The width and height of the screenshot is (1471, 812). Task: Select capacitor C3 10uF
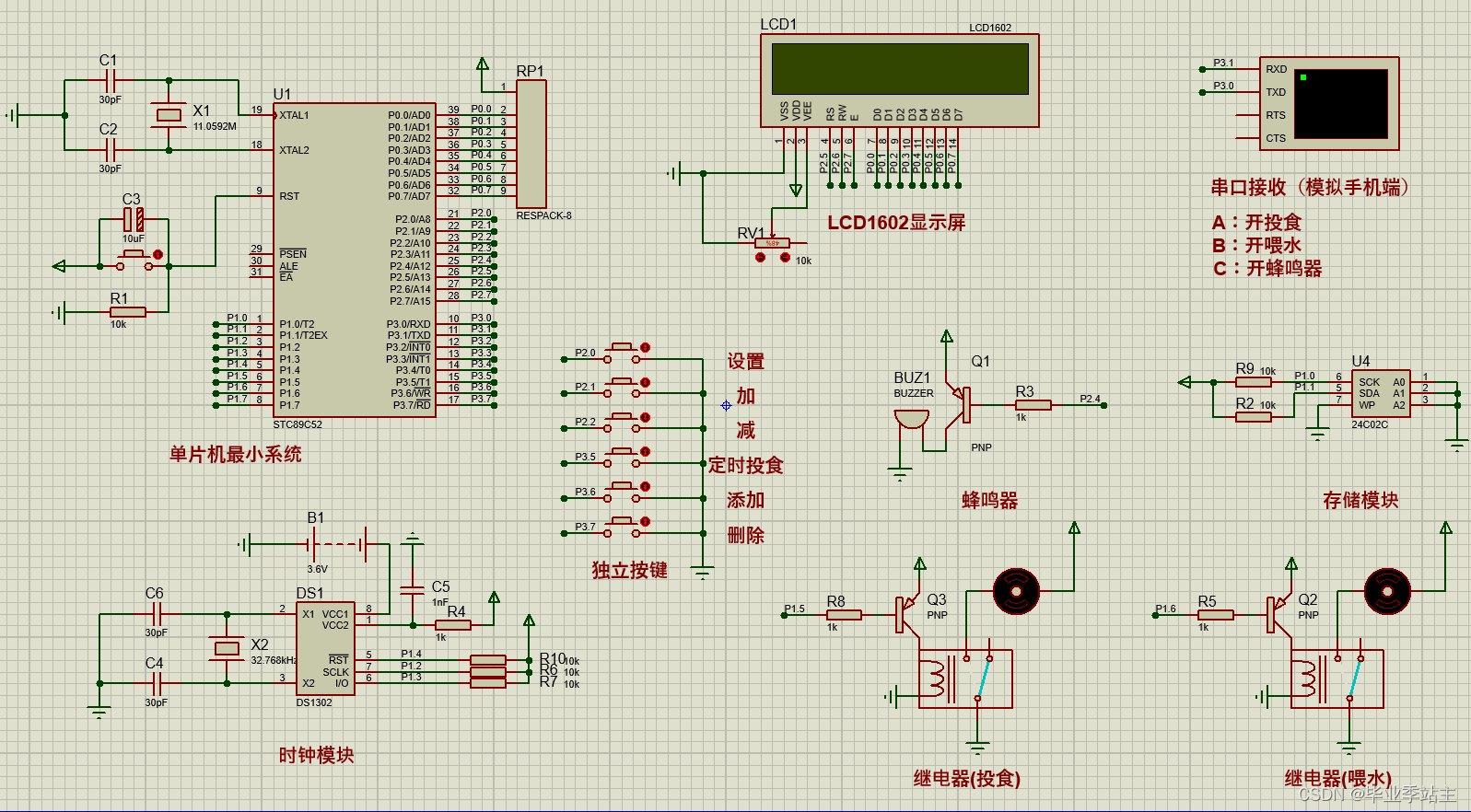pyautogui.click(x=134, y=219)
